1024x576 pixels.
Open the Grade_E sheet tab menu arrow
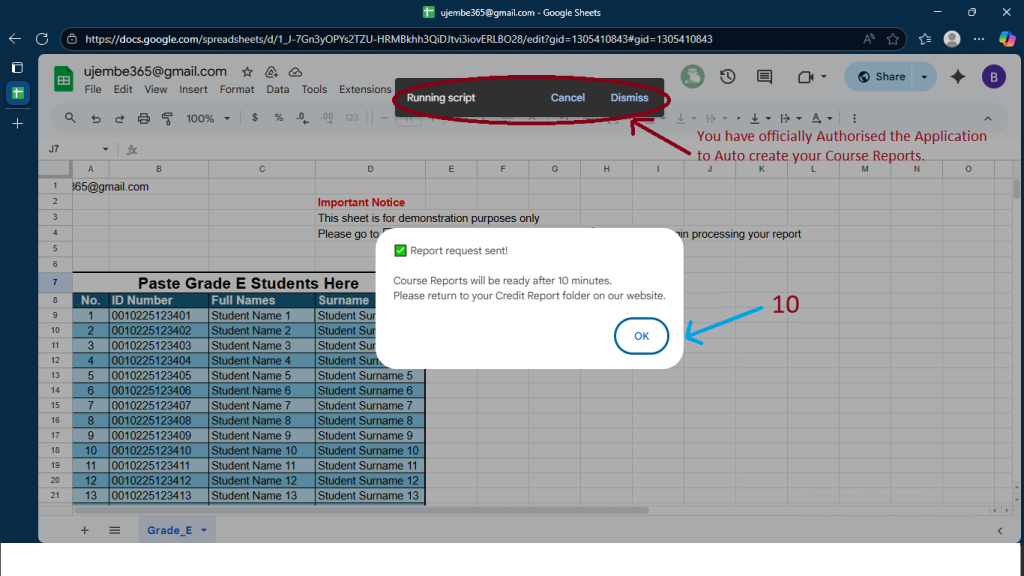(204, 530)
